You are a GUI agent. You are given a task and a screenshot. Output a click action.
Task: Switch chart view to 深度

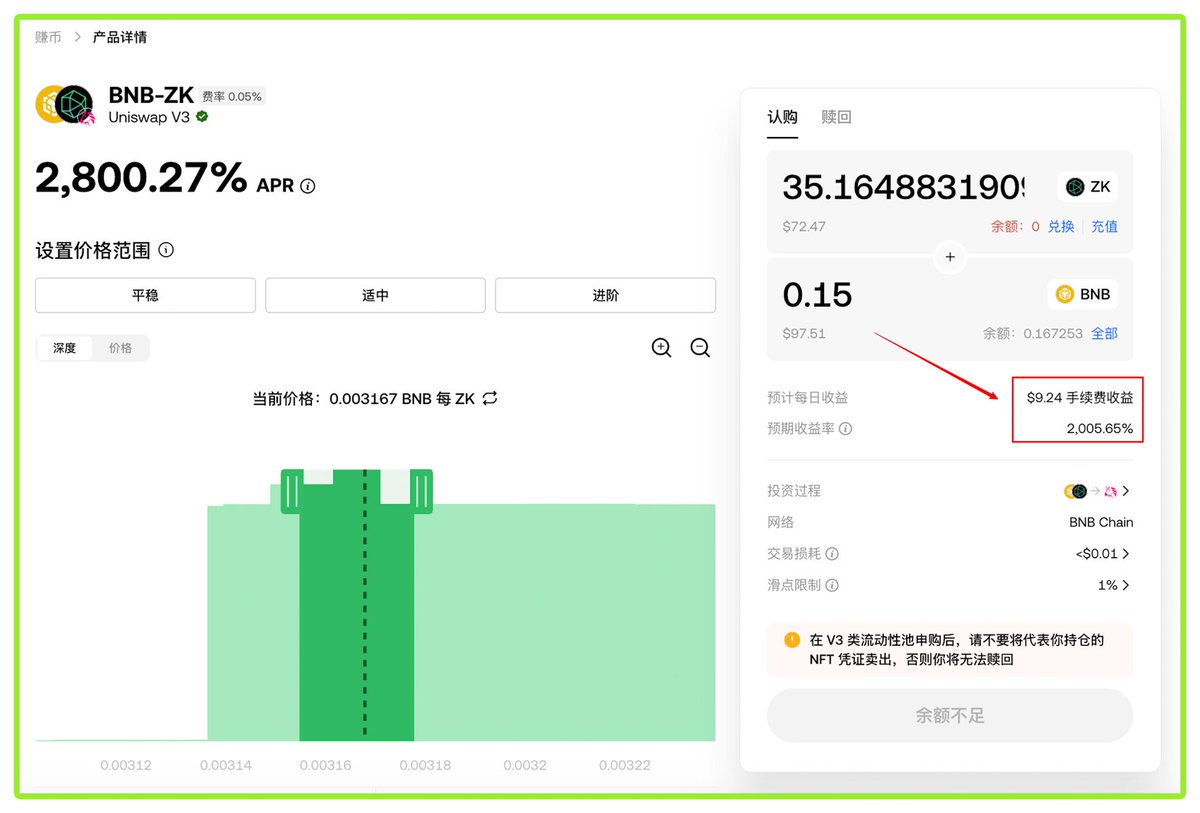click(65, 348)
